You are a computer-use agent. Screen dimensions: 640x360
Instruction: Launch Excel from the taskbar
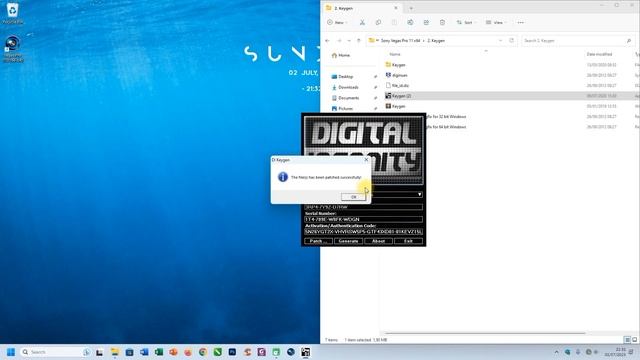click(x=159, y=352)
